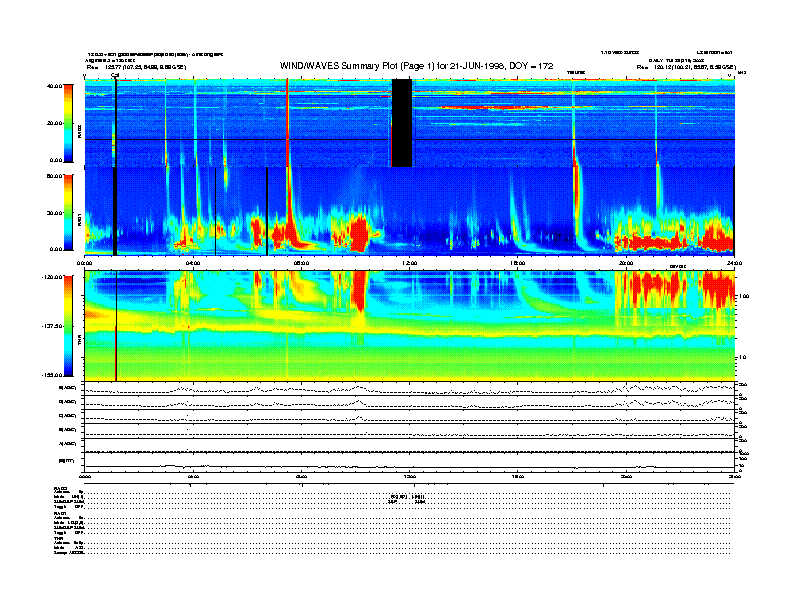Click the 60.00 label on RAD1 scale
Screen dimensions: 792x612
point(54,176)
